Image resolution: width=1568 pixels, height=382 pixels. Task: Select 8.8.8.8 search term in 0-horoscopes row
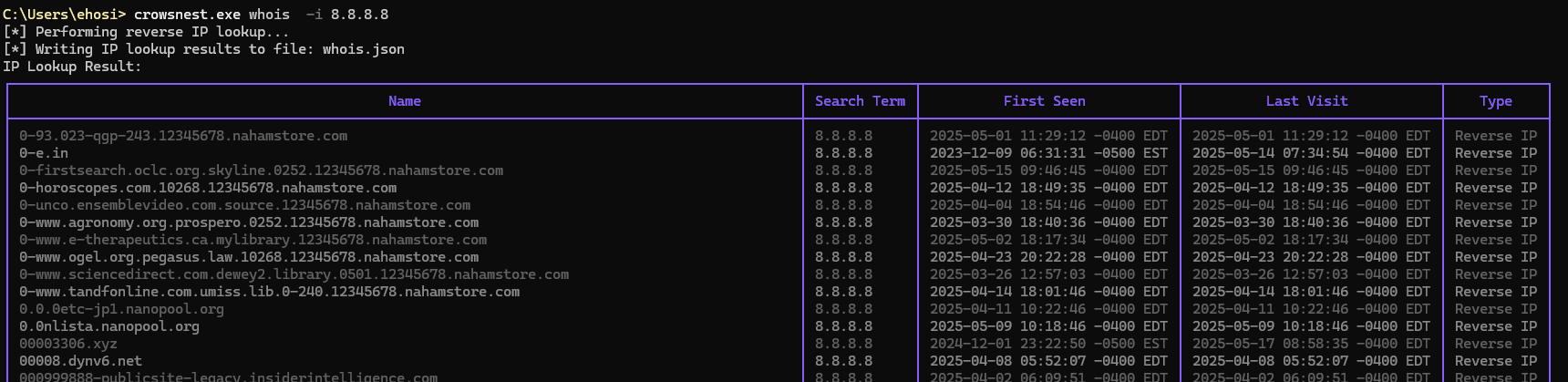[x=843, y=188]
